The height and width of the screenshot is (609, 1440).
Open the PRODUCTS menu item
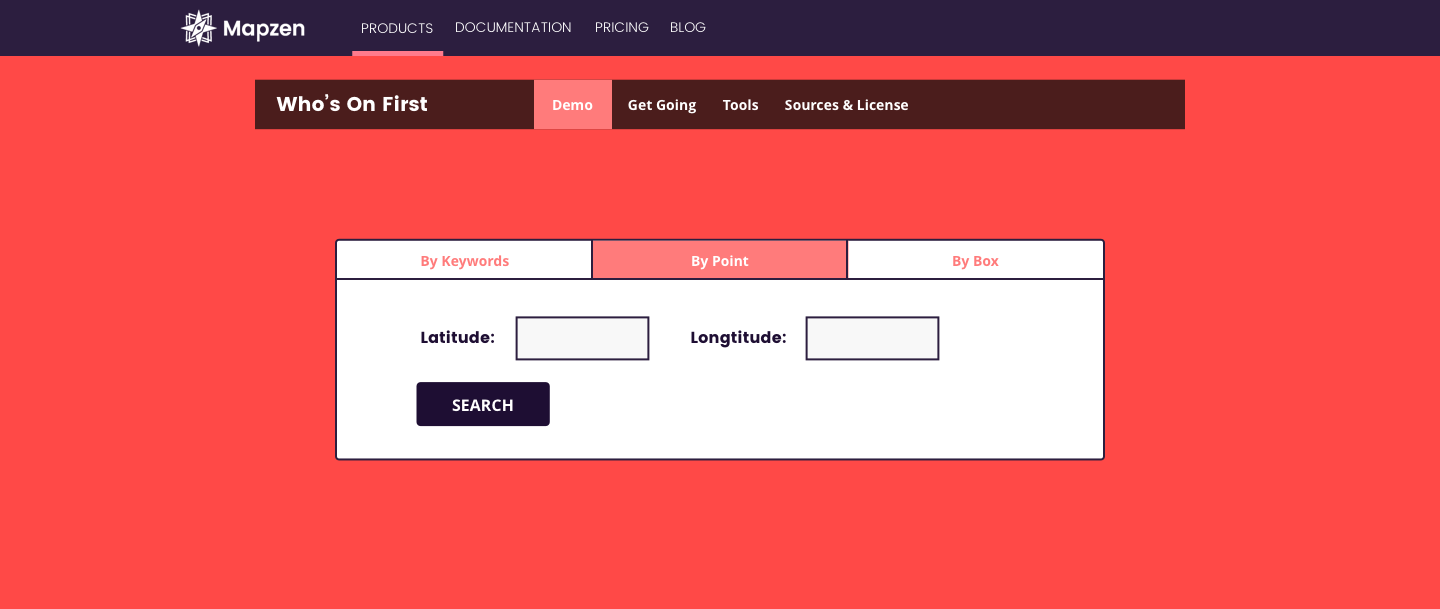click(x=397, y=28)
